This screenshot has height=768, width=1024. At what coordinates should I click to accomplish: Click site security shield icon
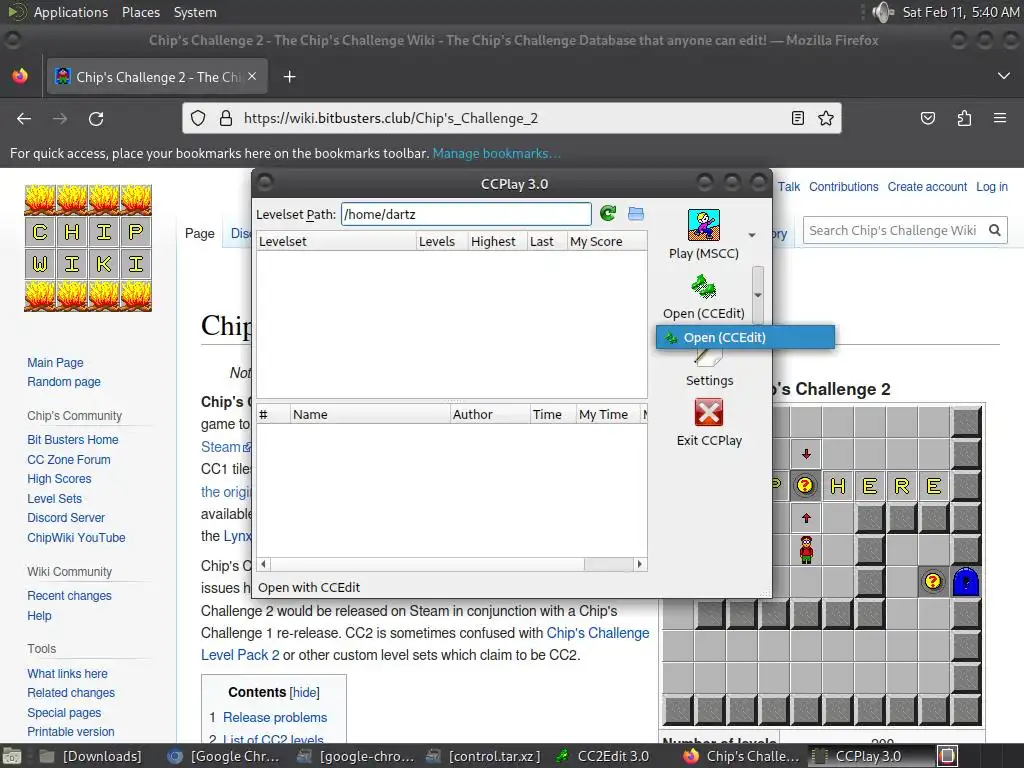point(198,118)
